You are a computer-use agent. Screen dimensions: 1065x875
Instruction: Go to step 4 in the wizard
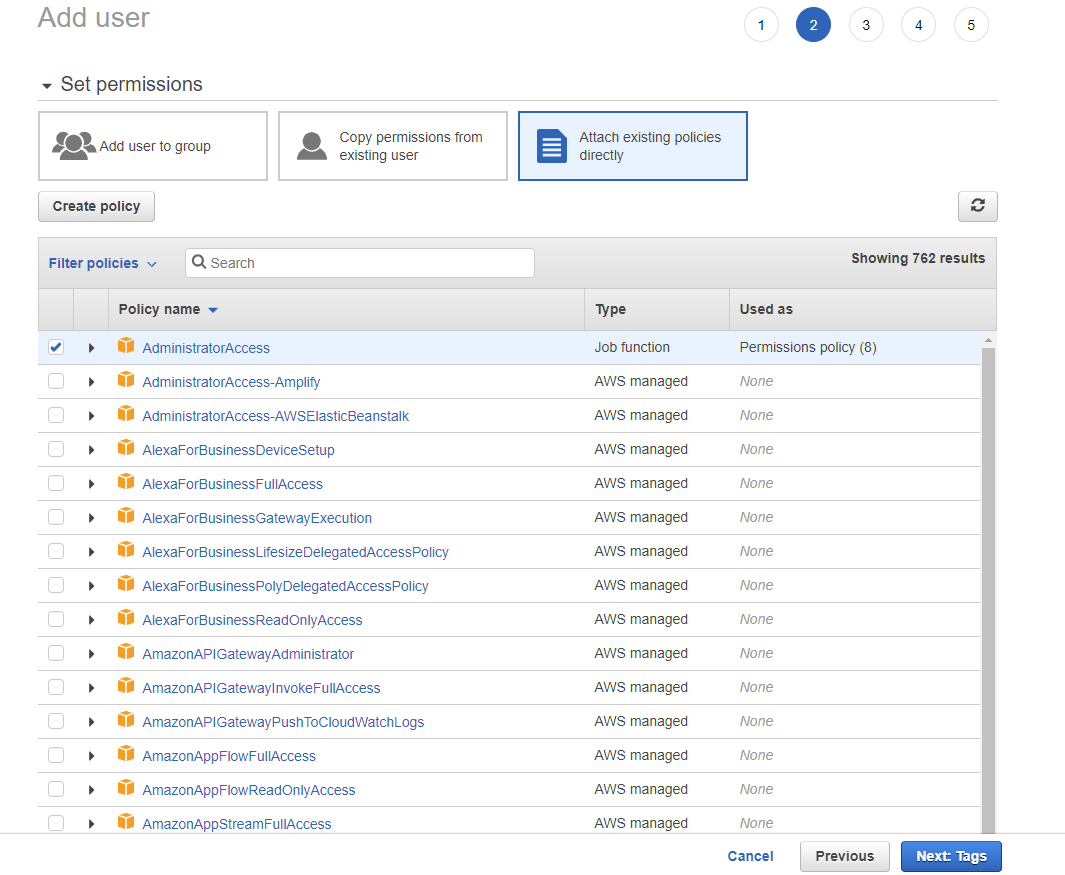pos(918,24)
